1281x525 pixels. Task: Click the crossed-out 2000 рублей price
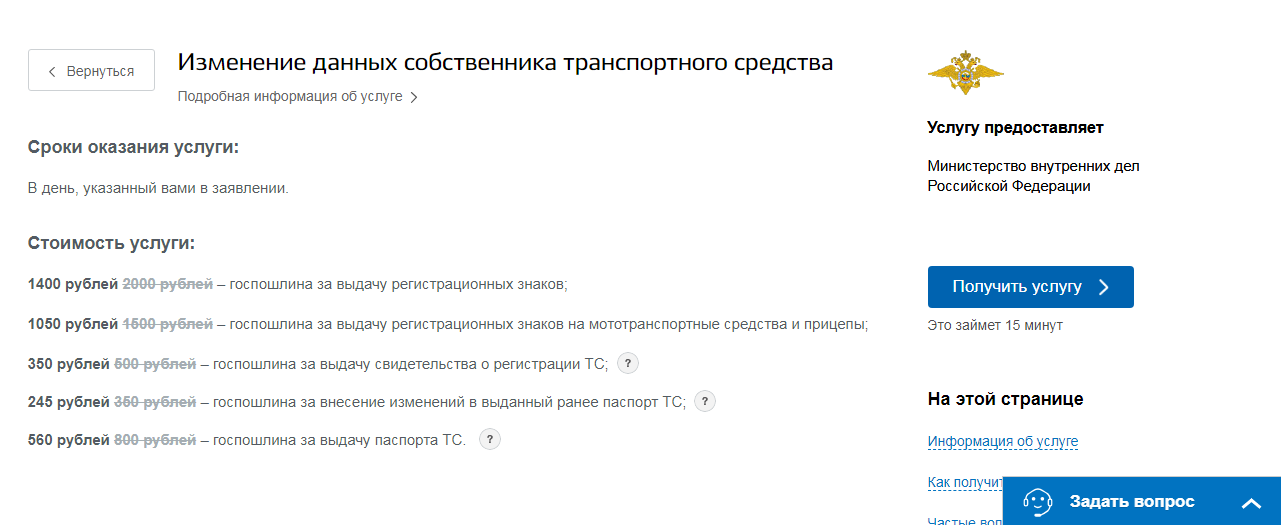[x=167, y=285]
